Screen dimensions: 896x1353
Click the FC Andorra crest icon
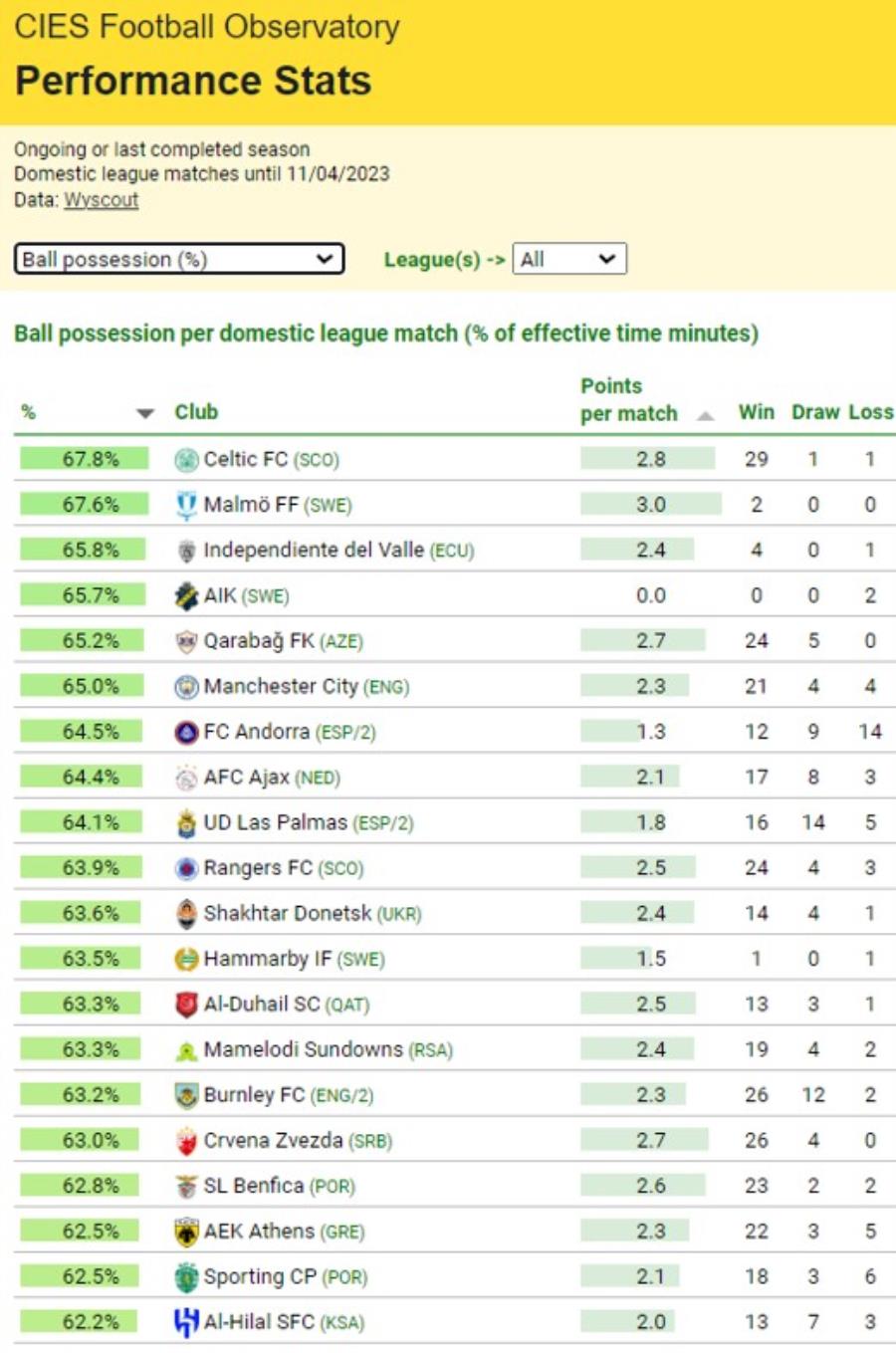pyautogui.click(x=186, y=733)
